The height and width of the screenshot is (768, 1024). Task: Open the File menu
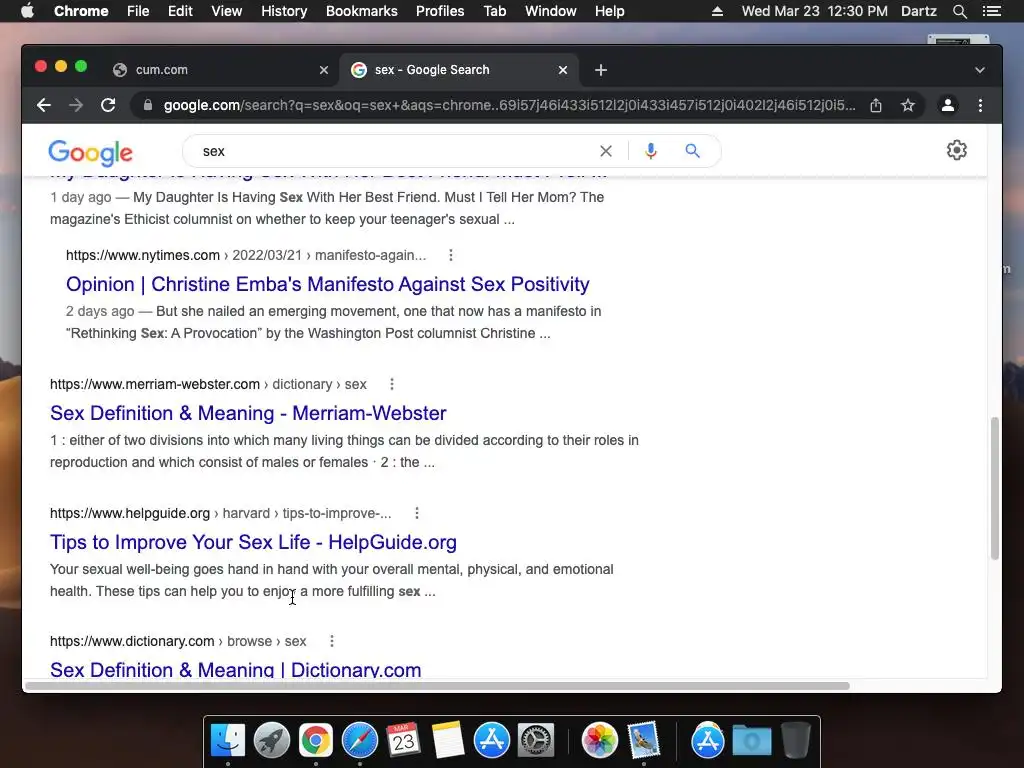(138, 11)
